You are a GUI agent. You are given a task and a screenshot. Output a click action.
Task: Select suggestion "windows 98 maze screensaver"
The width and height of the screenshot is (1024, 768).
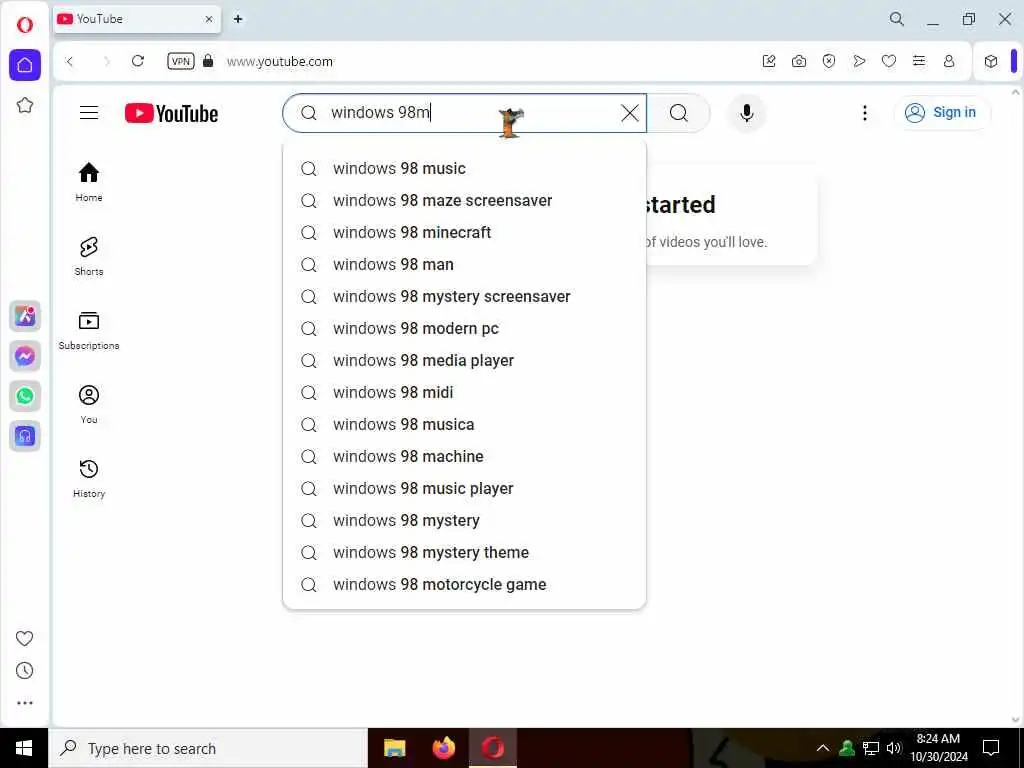coord(464,200)
